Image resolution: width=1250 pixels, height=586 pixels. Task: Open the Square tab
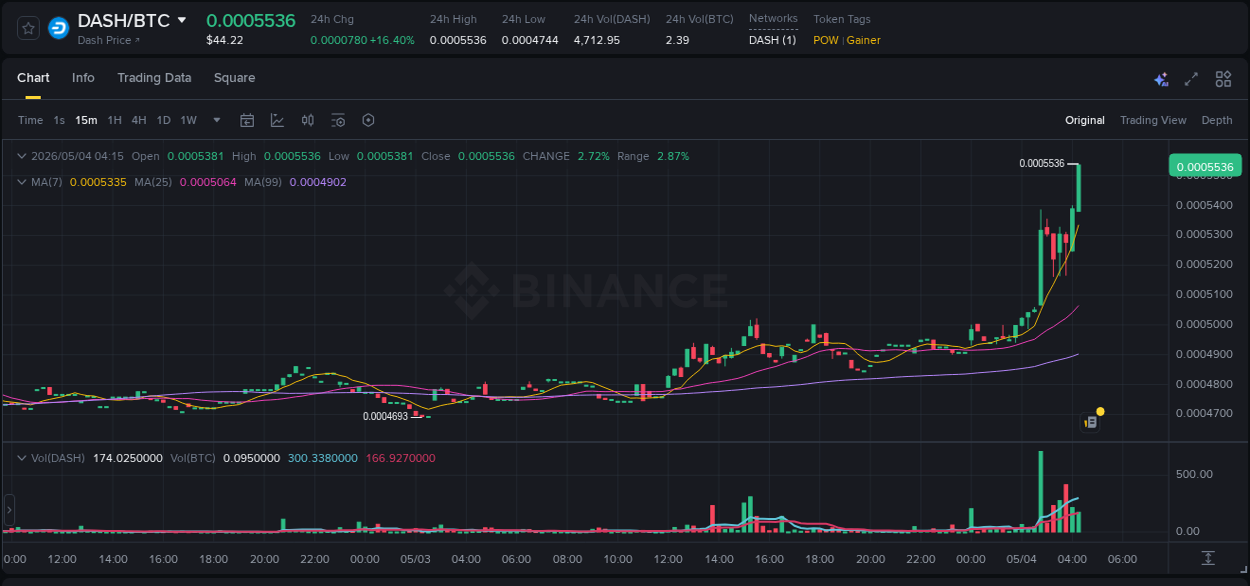234,78
